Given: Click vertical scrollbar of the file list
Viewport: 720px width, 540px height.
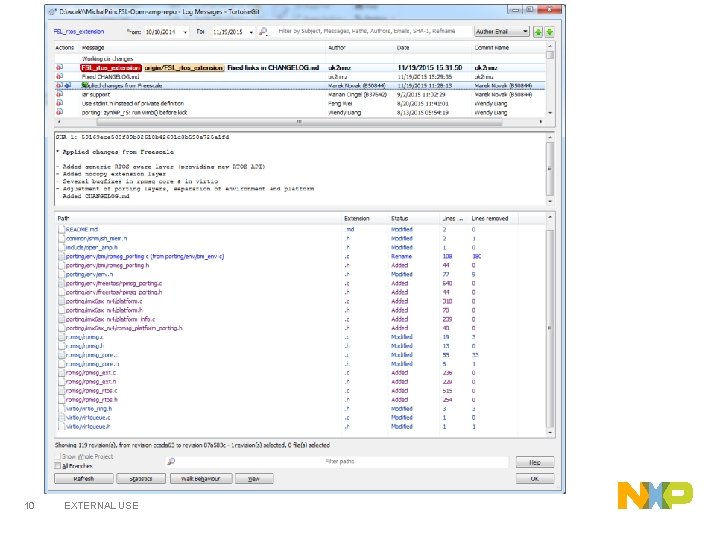Looking at the screenshot, I should (550, 328).
